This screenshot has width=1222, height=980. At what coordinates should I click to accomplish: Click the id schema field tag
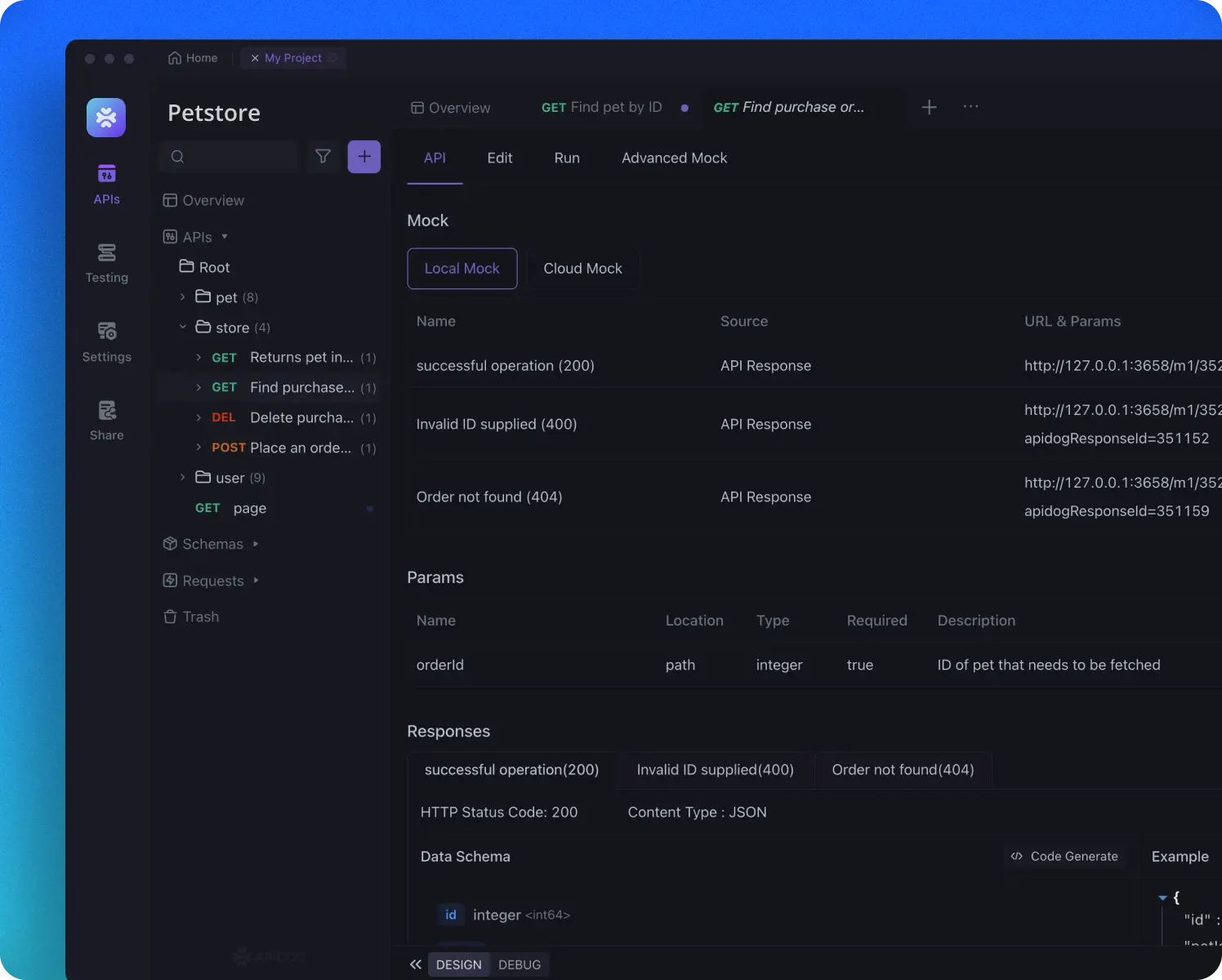pos(451,915)
